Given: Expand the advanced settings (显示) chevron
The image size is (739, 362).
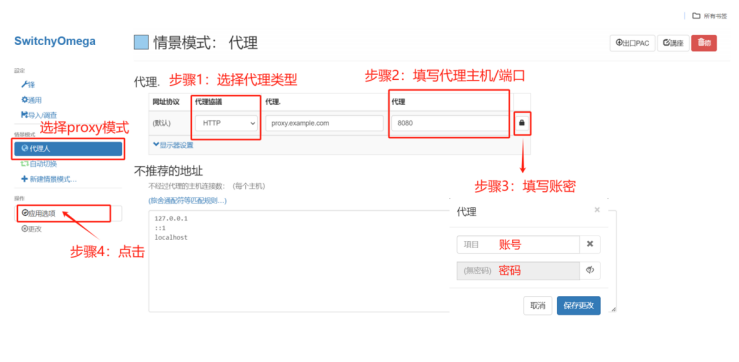Looking at the screenshot, I should (173, 145).
